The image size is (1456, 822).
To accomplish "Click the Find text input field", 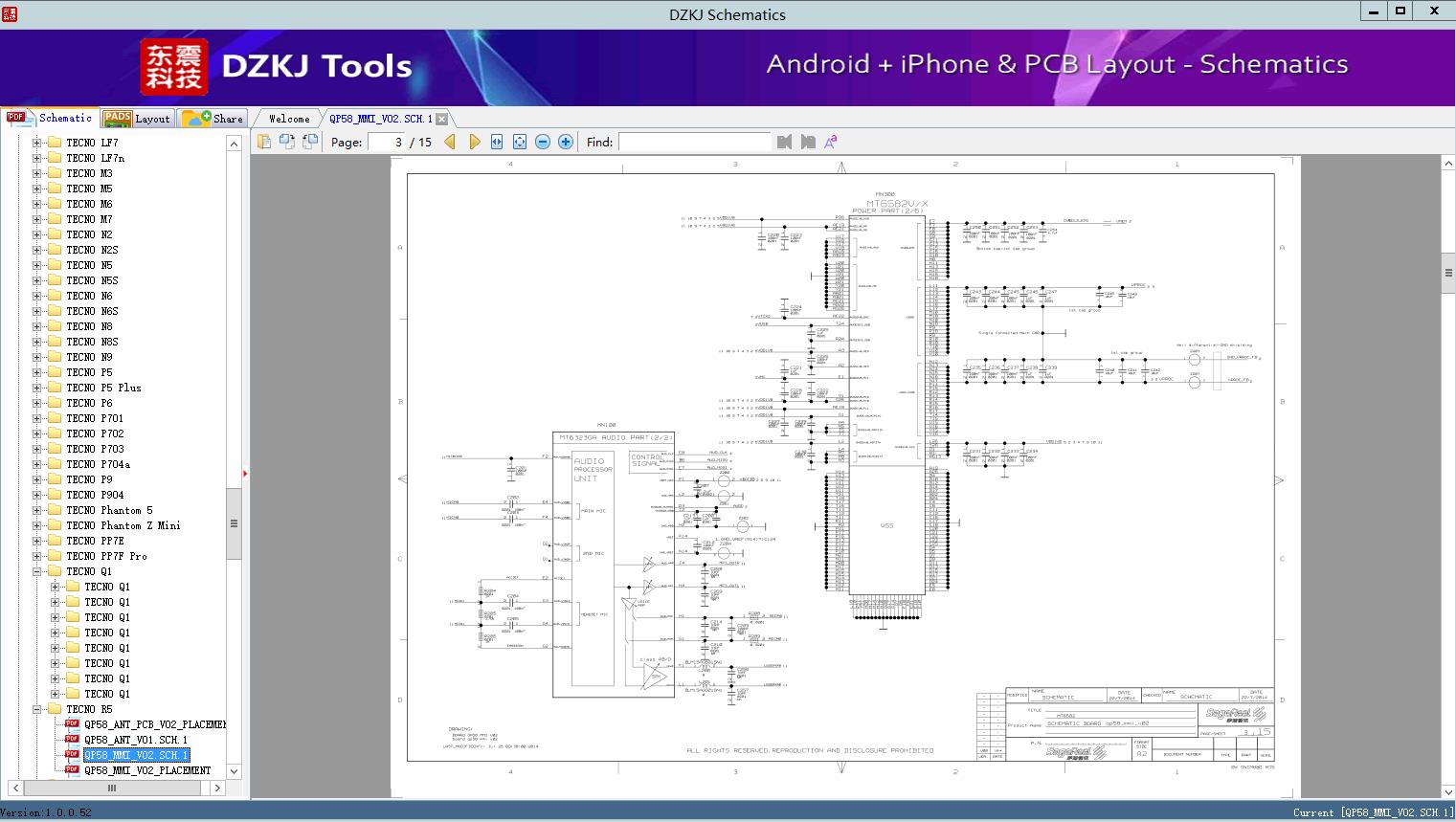I will pos(694,142).
